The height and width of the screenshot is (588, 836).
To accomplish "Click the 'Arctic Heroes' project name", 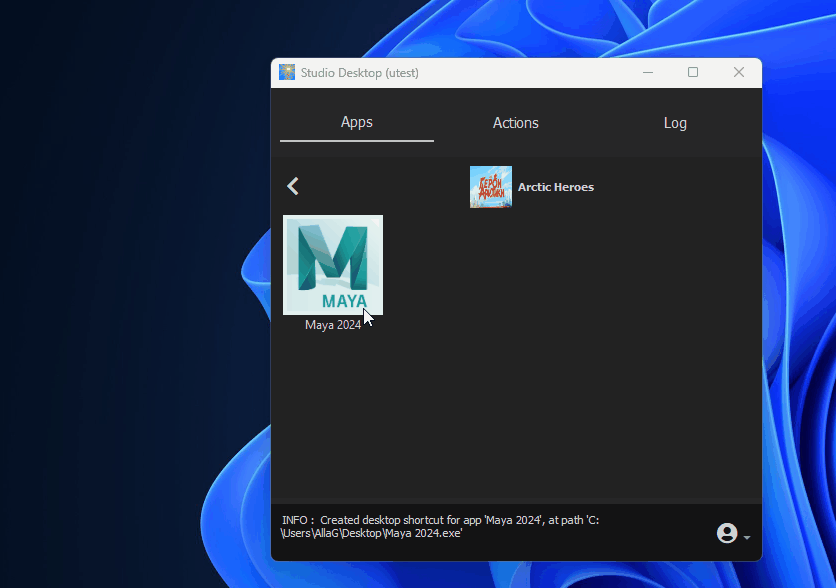I will 555,187.
